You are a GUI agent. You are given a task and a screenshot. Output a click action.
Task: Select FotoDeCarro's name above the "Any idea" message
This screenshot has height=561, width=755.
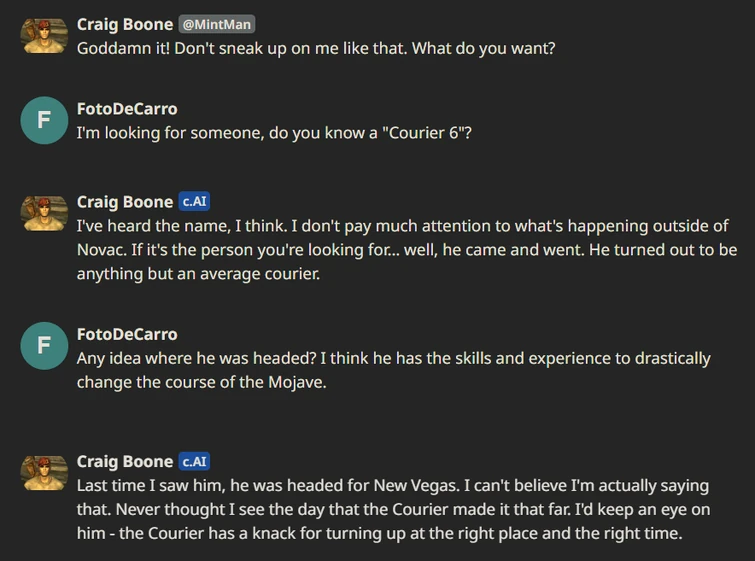point(127,334)
